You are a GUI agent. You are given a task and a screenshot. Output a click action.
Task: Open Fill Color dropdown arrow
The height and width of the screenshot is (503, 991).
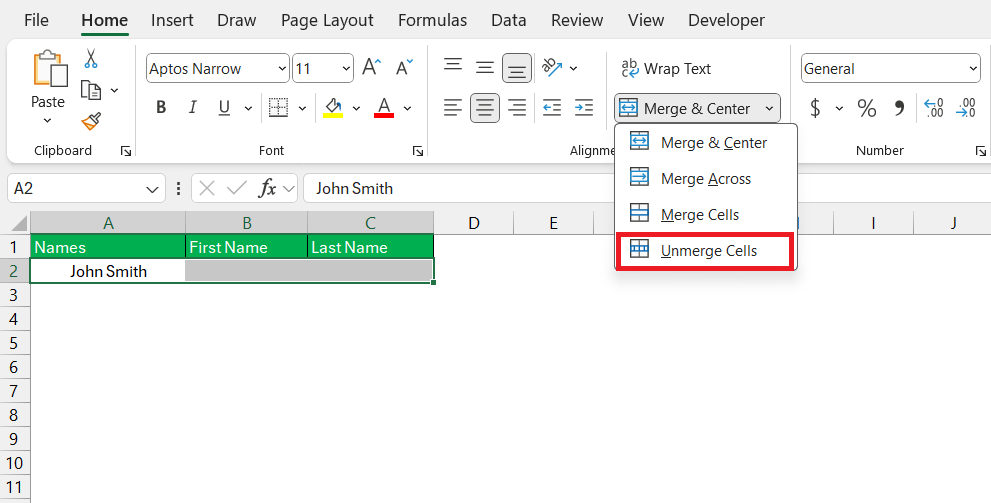coord(356,109)
